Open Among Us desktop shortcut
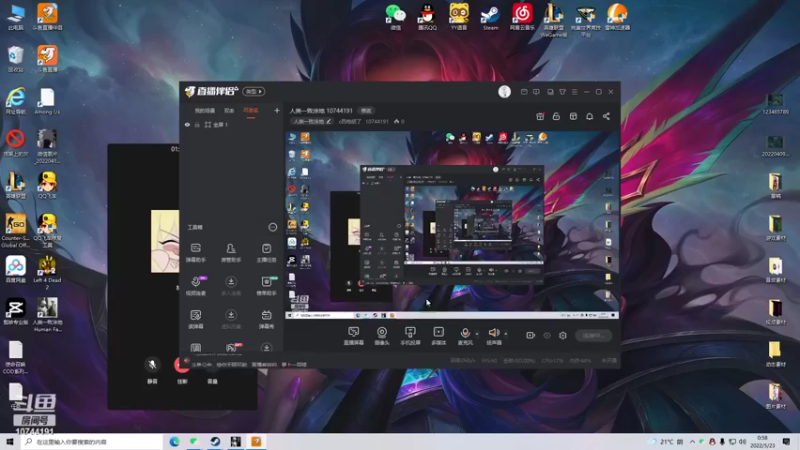 point(47,101)
